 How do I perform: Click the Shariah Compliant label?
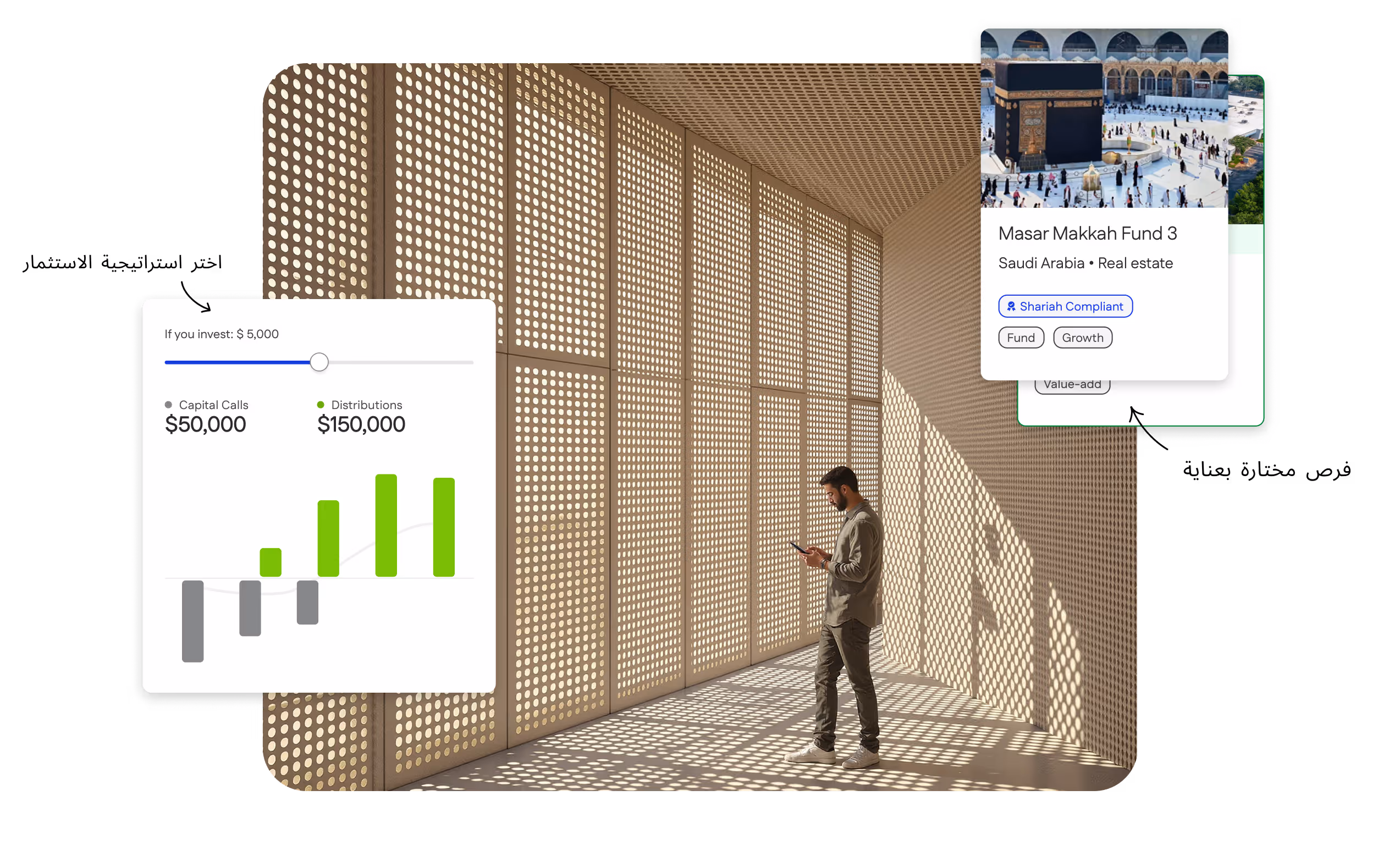[1071, 306]
